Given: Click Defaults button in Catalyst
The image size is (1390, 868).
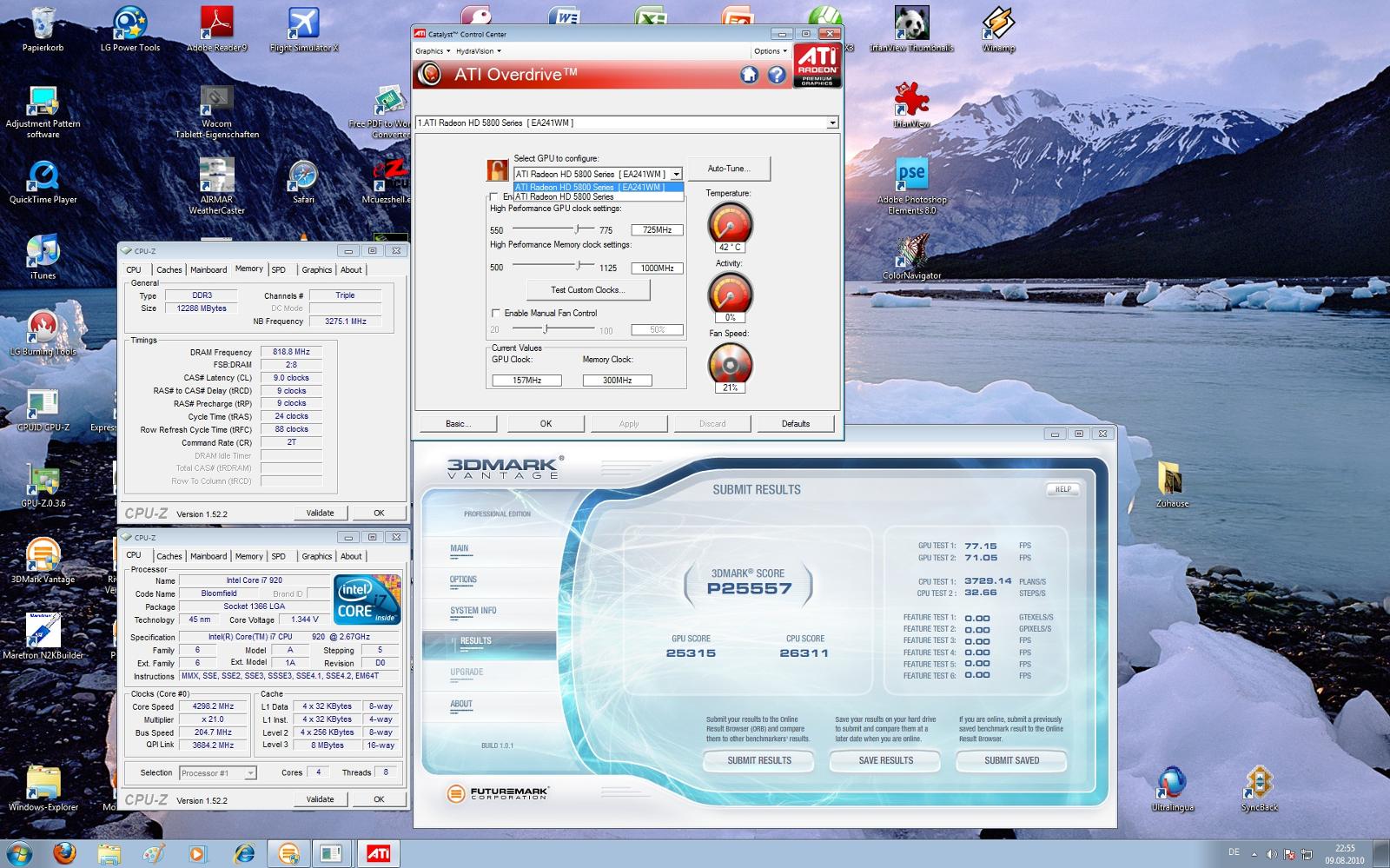Looking at the screenshot, I should pyautogui.click(x=796, y=424).
